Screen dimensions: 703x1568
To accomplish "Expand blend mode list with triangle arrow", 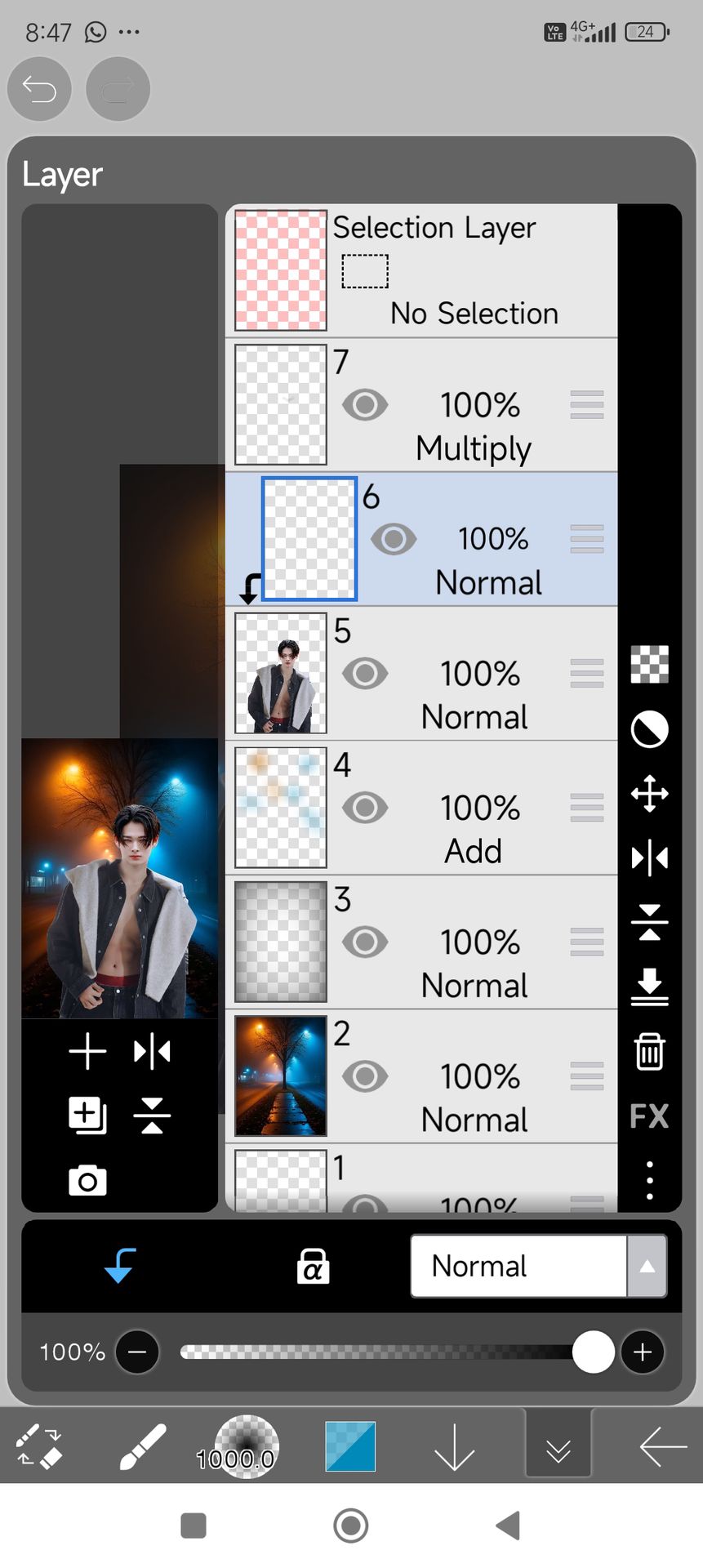I will pyautogui.click(x=647, y=1266).
